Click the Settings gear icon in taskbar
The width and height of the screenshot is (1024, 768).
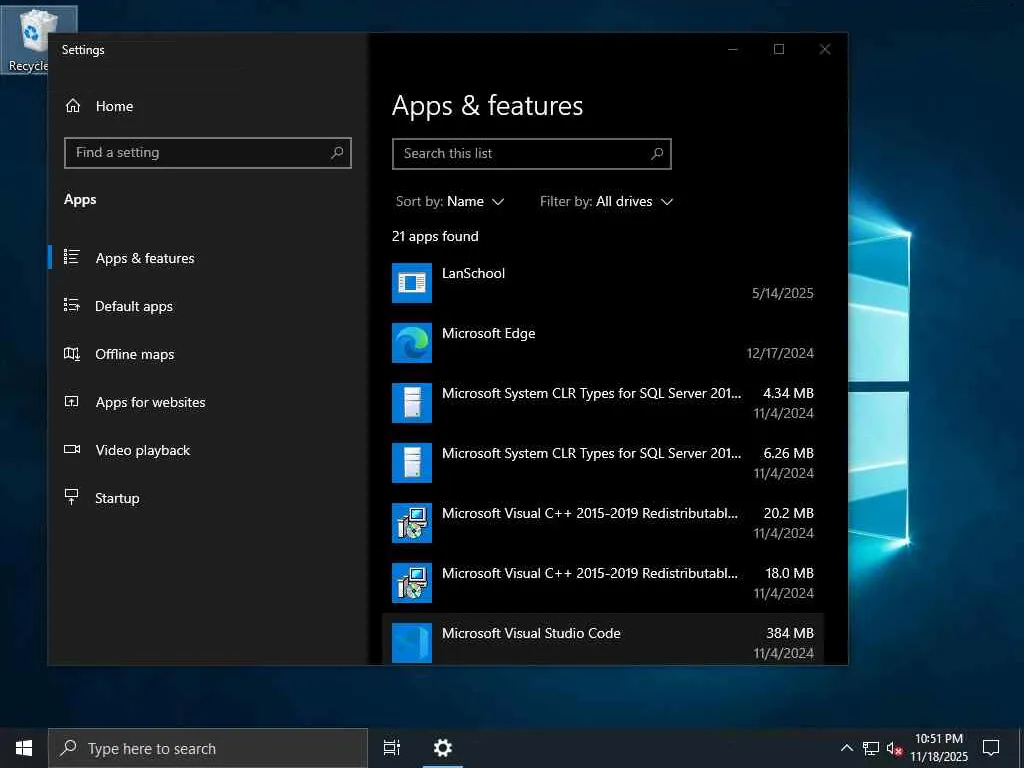click(x=443, y=748)
